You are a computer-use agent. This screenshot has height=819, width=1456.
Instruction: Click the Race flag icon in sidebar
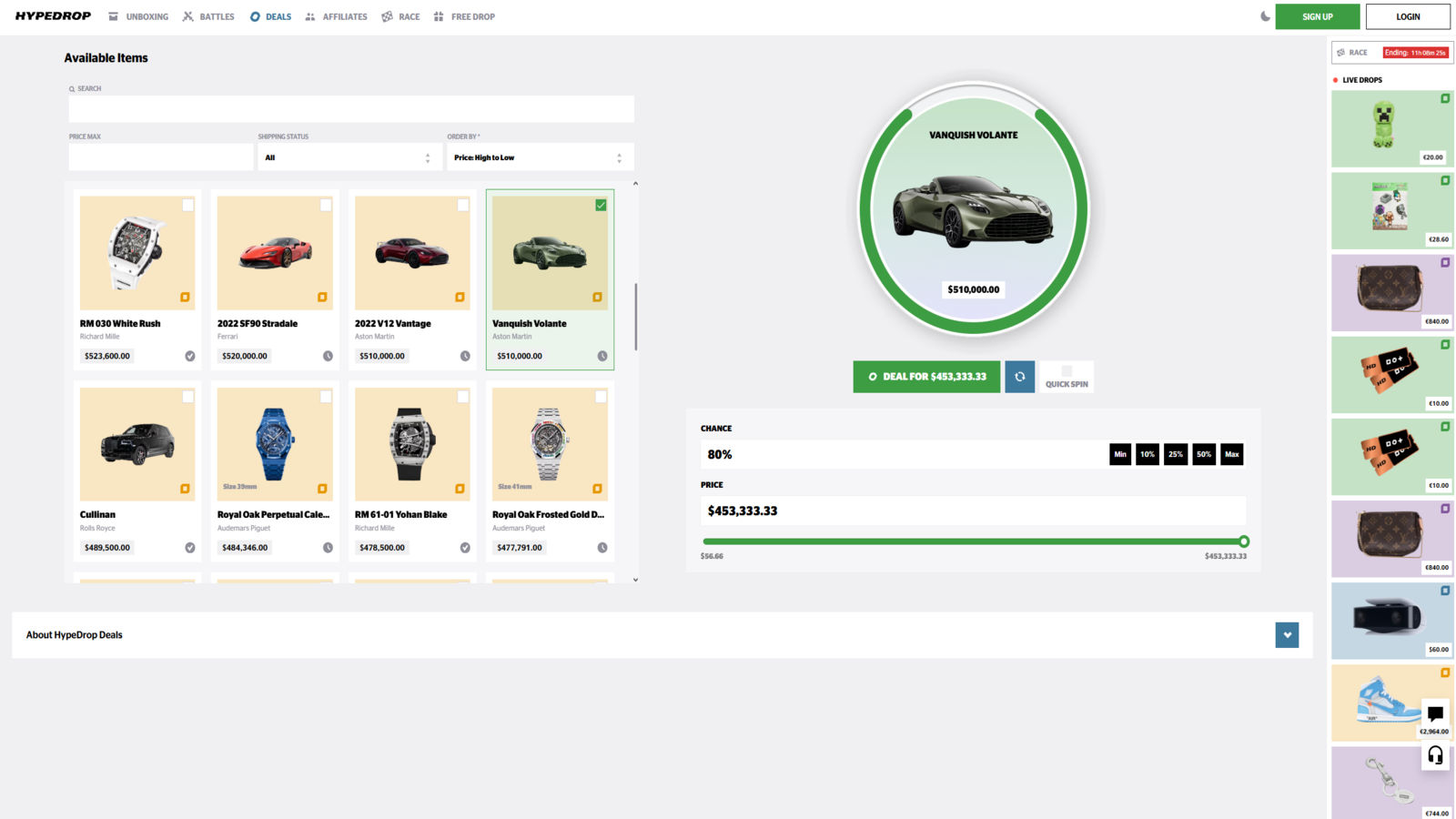1340,53
